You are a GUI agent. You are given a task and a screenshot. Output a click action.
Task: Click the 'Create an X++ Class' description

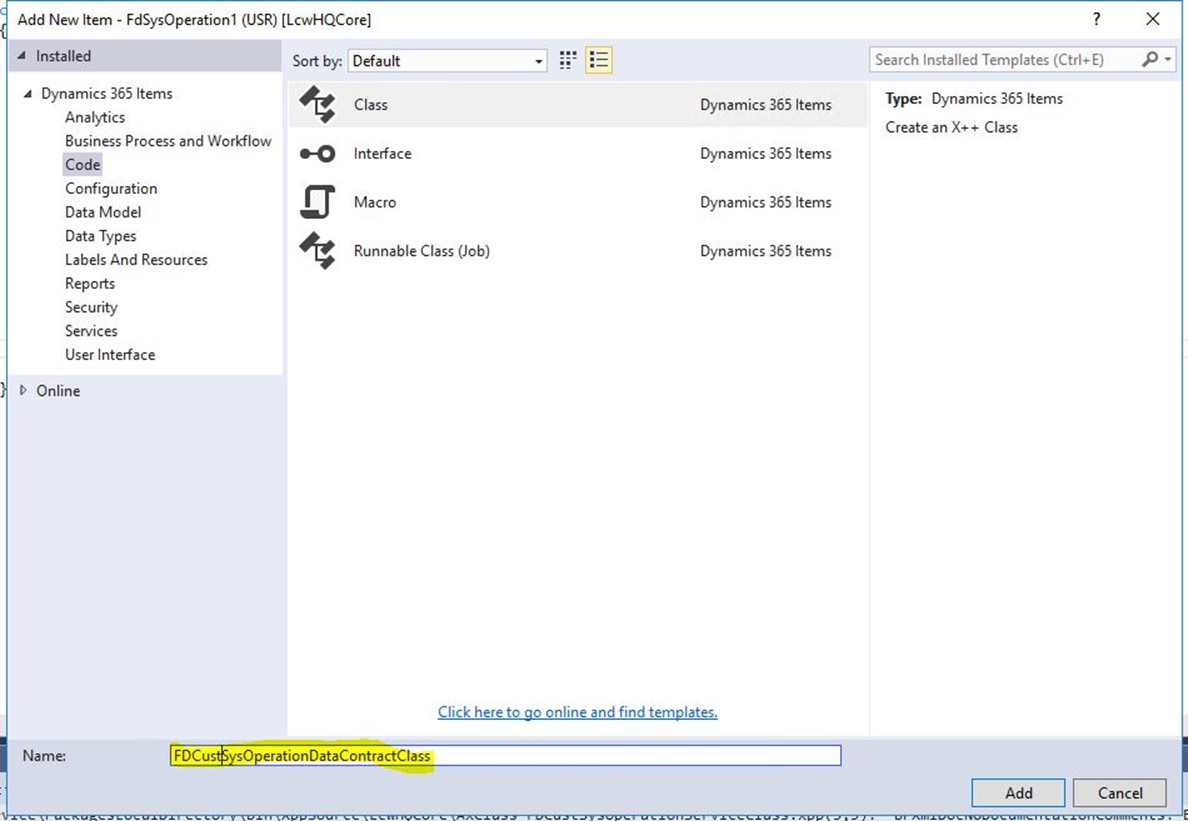[952, 127]
